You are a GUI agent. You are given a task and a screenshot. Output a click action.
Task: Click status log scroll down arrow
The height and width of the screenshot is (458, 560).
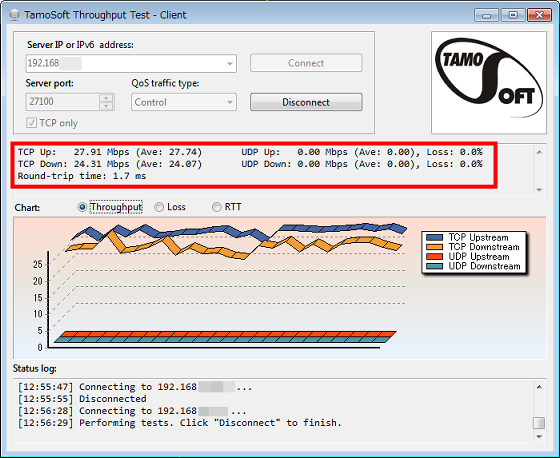click(x=539, y=437)
